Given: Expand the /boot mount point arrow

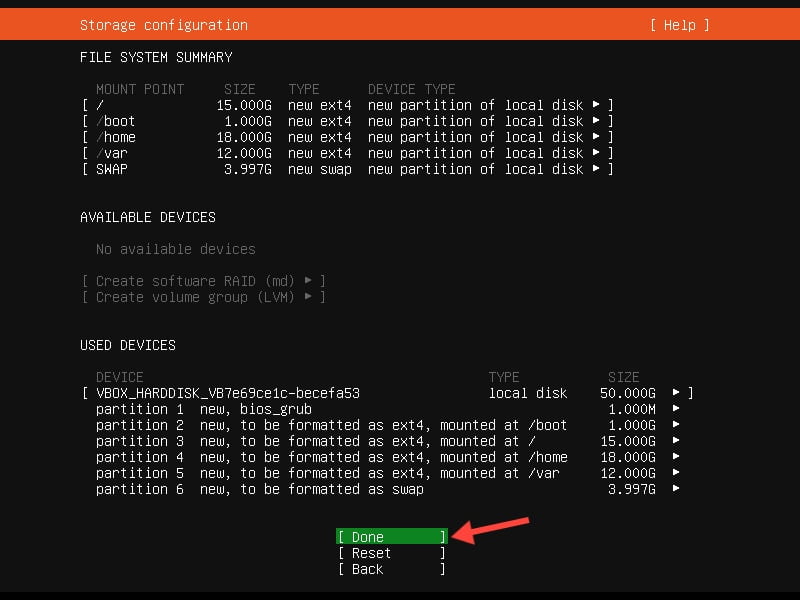Looking at the screenshot, I should 596,121.
